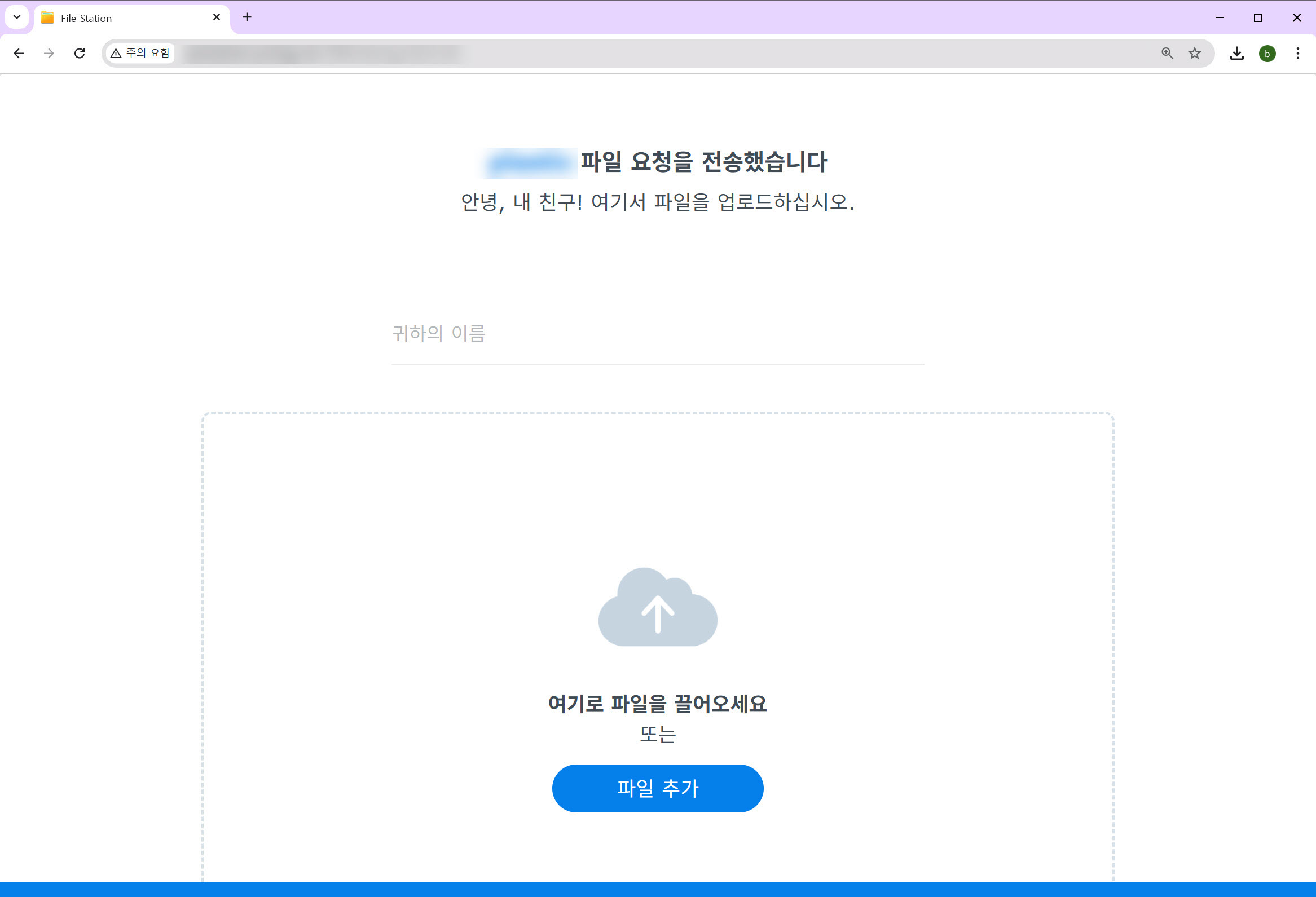Click the cloud upload icon
Image resolution: width=1316 pixels, height=897 pixels.
click(x=657, y=608)
